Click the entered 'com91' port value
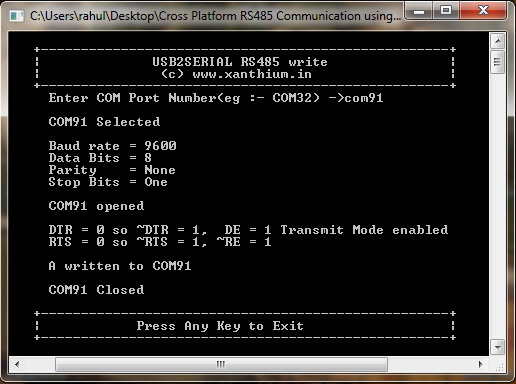The height and width of the screenshot is (384, 516). (364, 98)
